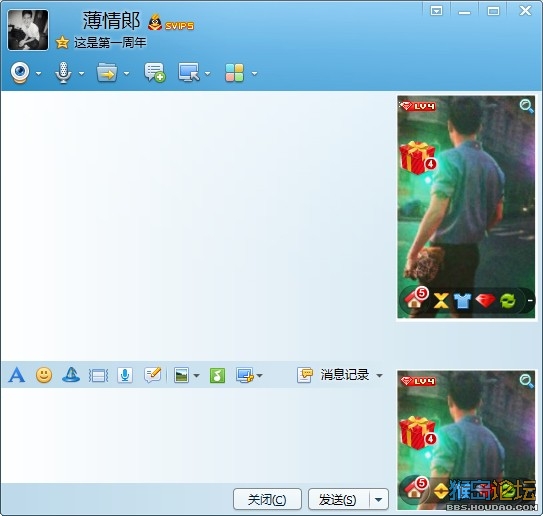
Task: Click the yellow star icon beside signature
Action: pos(62,43)
